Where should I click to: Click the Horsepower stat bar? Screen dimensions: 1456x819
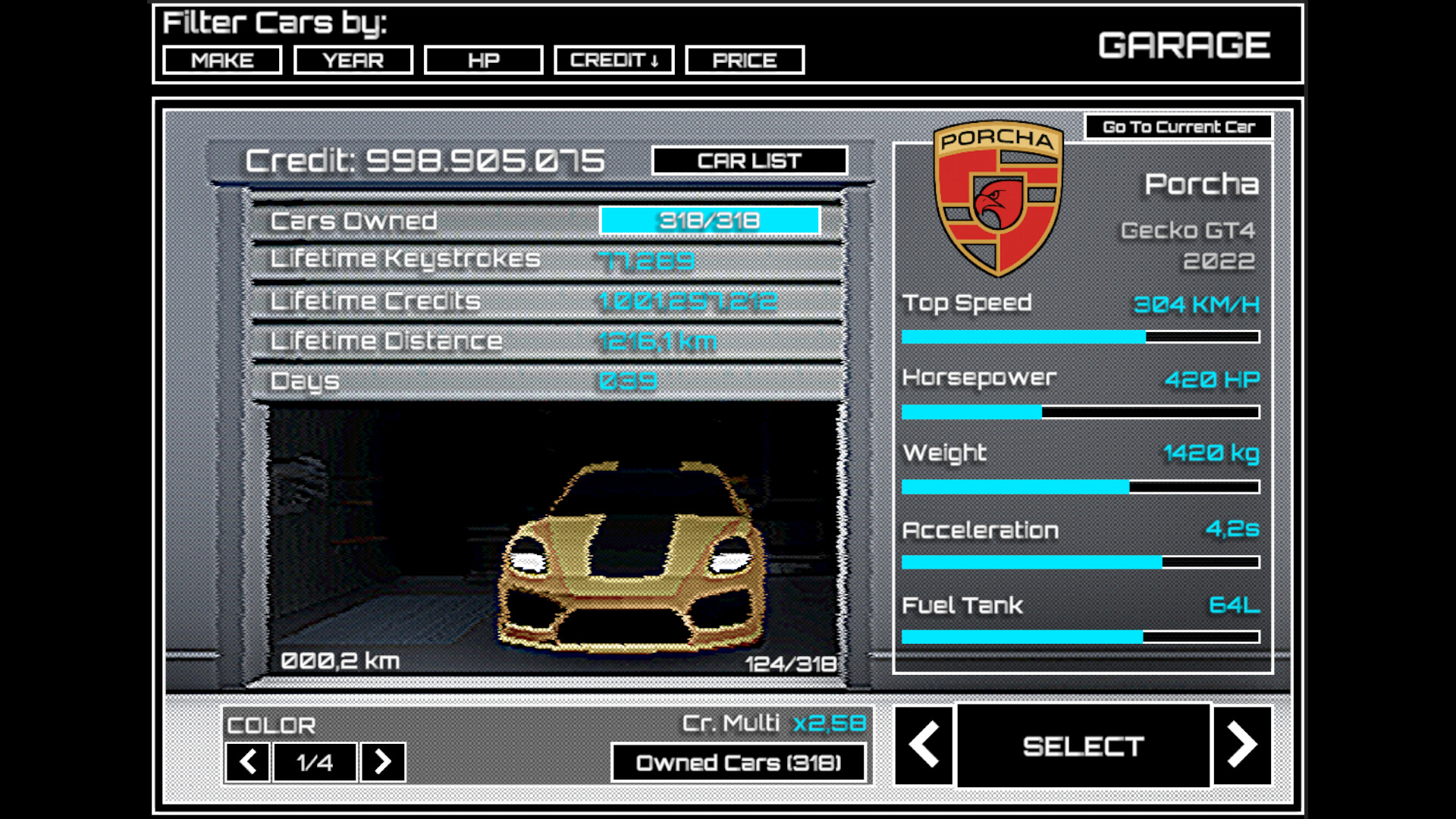(1080, 411)
